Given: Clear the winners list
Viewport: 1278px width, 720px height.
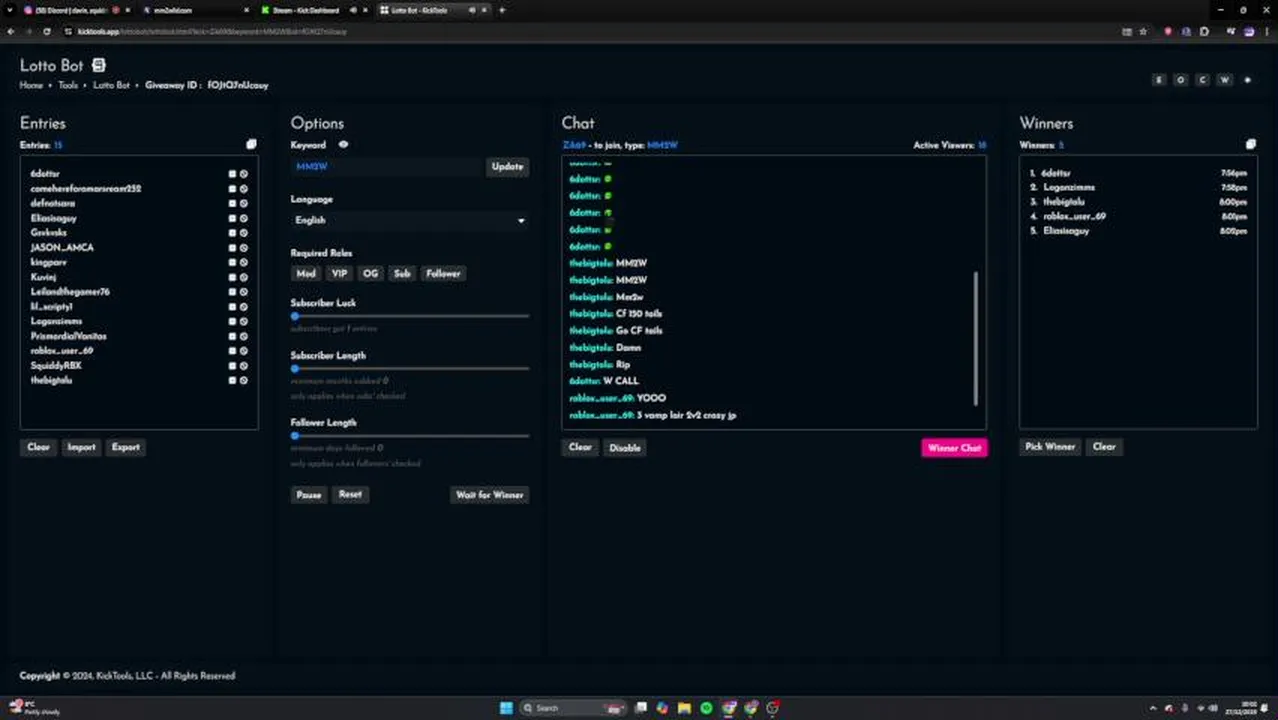Looking at the screenshot, I should (x=1104, y=447).
